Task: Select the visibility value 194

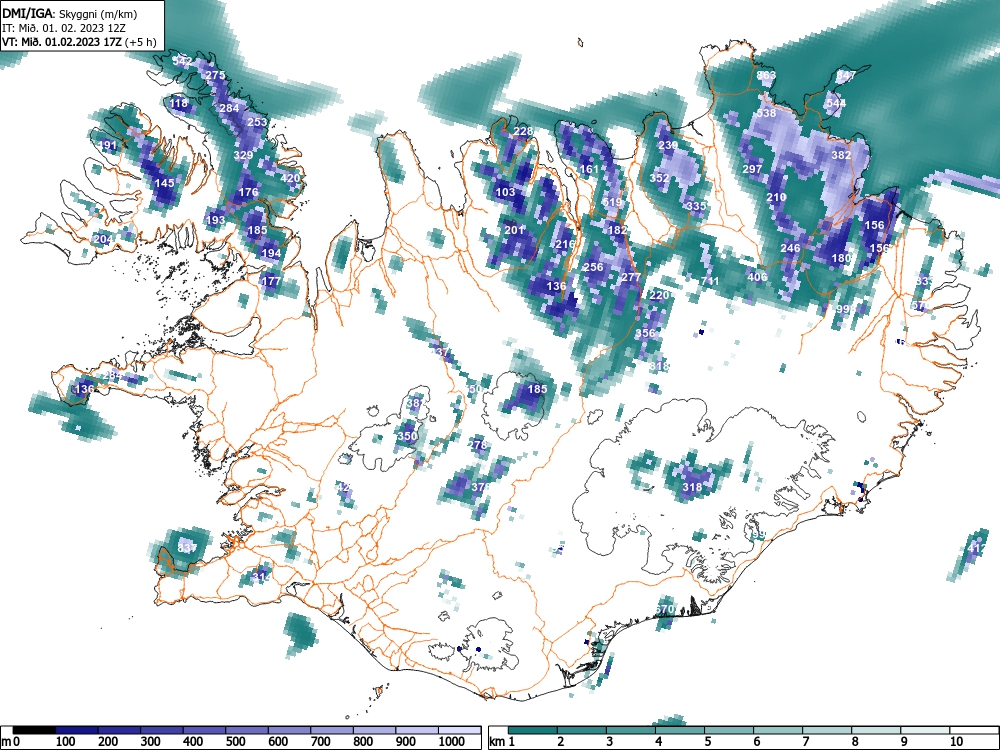Action: pyautogui.click(x=271, y=253)
